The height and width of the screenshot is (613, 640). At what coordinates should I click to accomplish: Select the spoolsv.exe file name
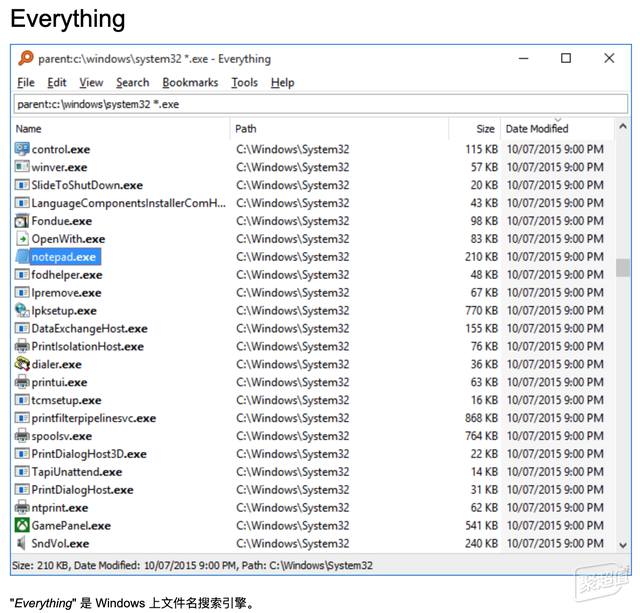[x=62, y=436]
